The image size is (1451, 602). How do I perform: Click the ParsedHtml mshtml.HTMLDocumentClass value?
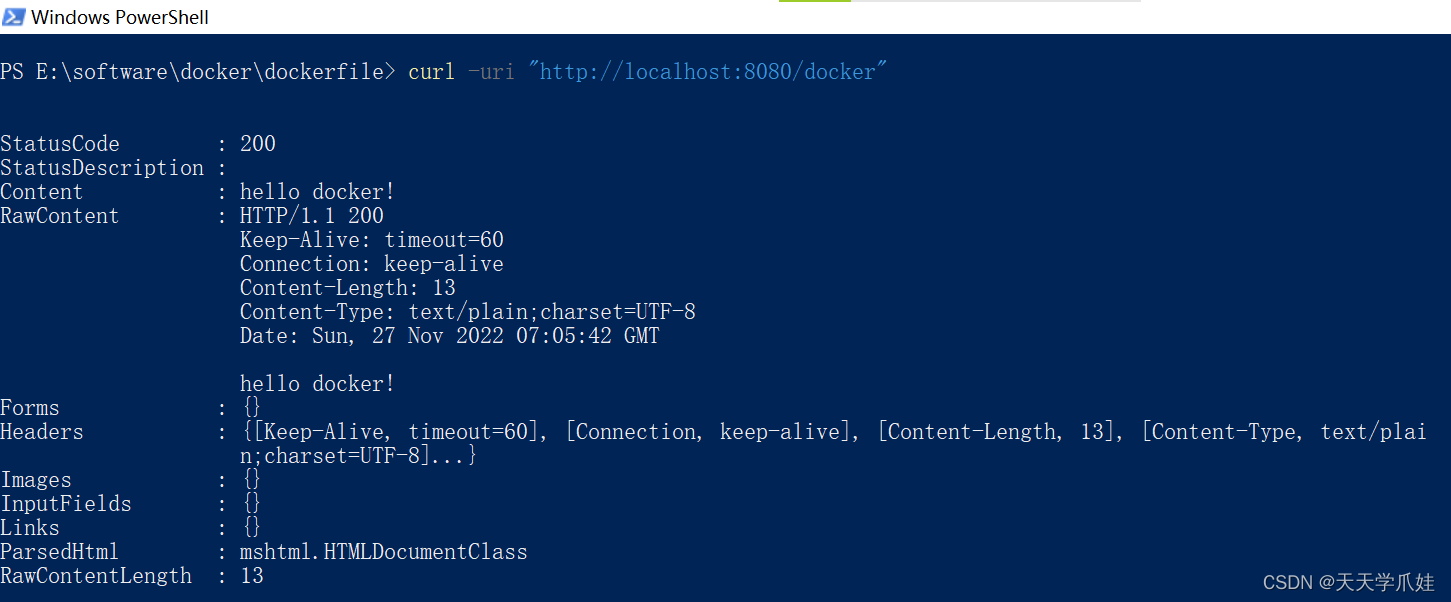click(384, 552)
